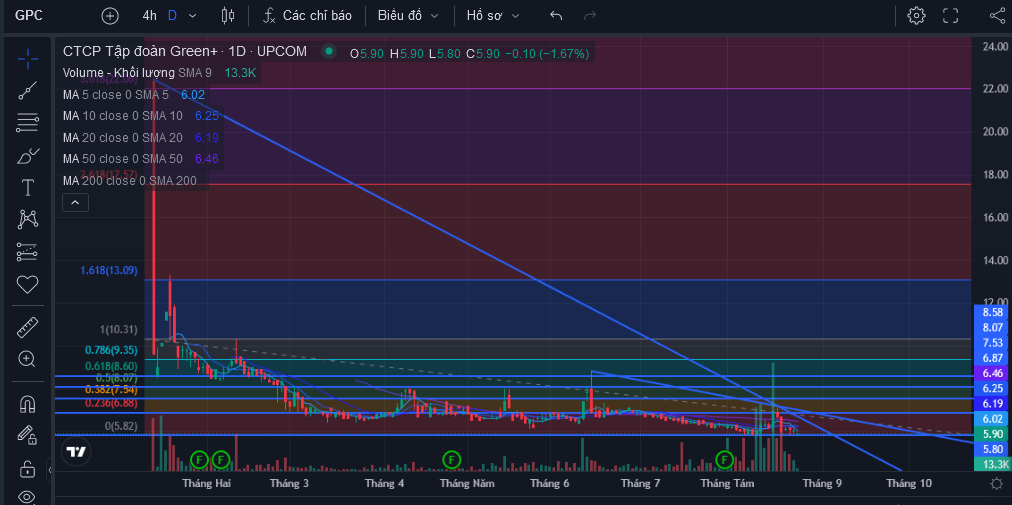The image size is (1012, 505).
Task: Select the MA 5 close 0 SMA 5 legend
Action: coord(116,95)
